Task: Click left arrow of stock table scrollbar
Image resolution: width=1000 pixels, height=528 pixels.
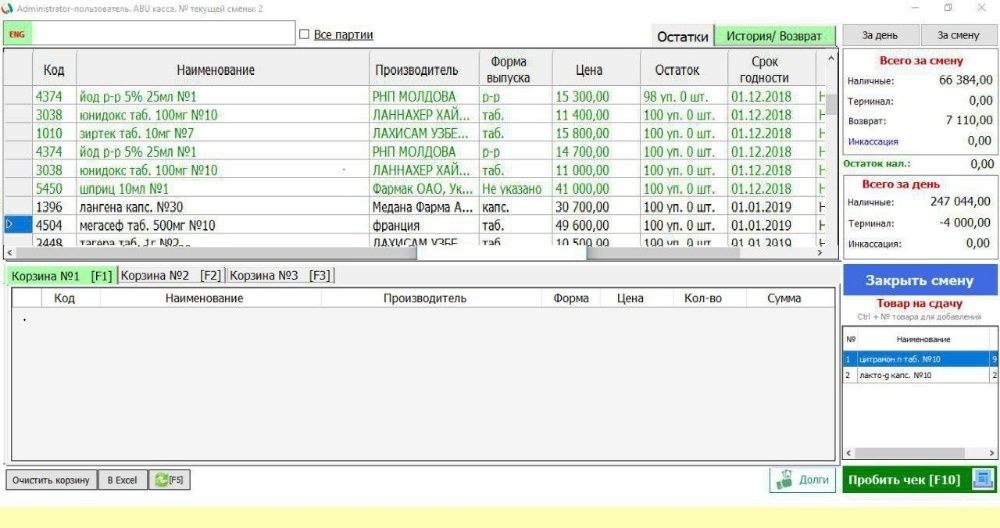Action: pos(10,253)
